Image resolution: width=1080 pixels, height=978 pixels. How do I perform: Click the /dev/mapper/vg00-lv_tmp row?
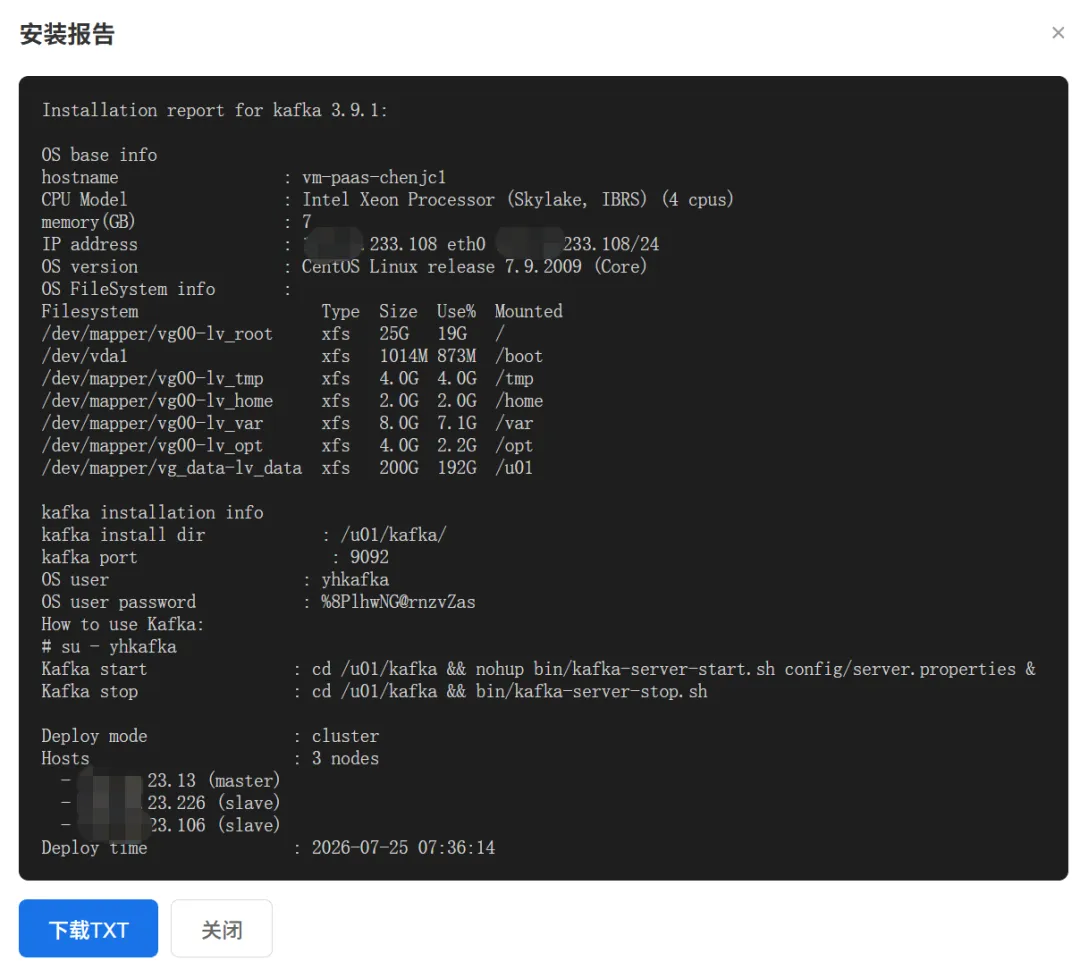(287, 378)
